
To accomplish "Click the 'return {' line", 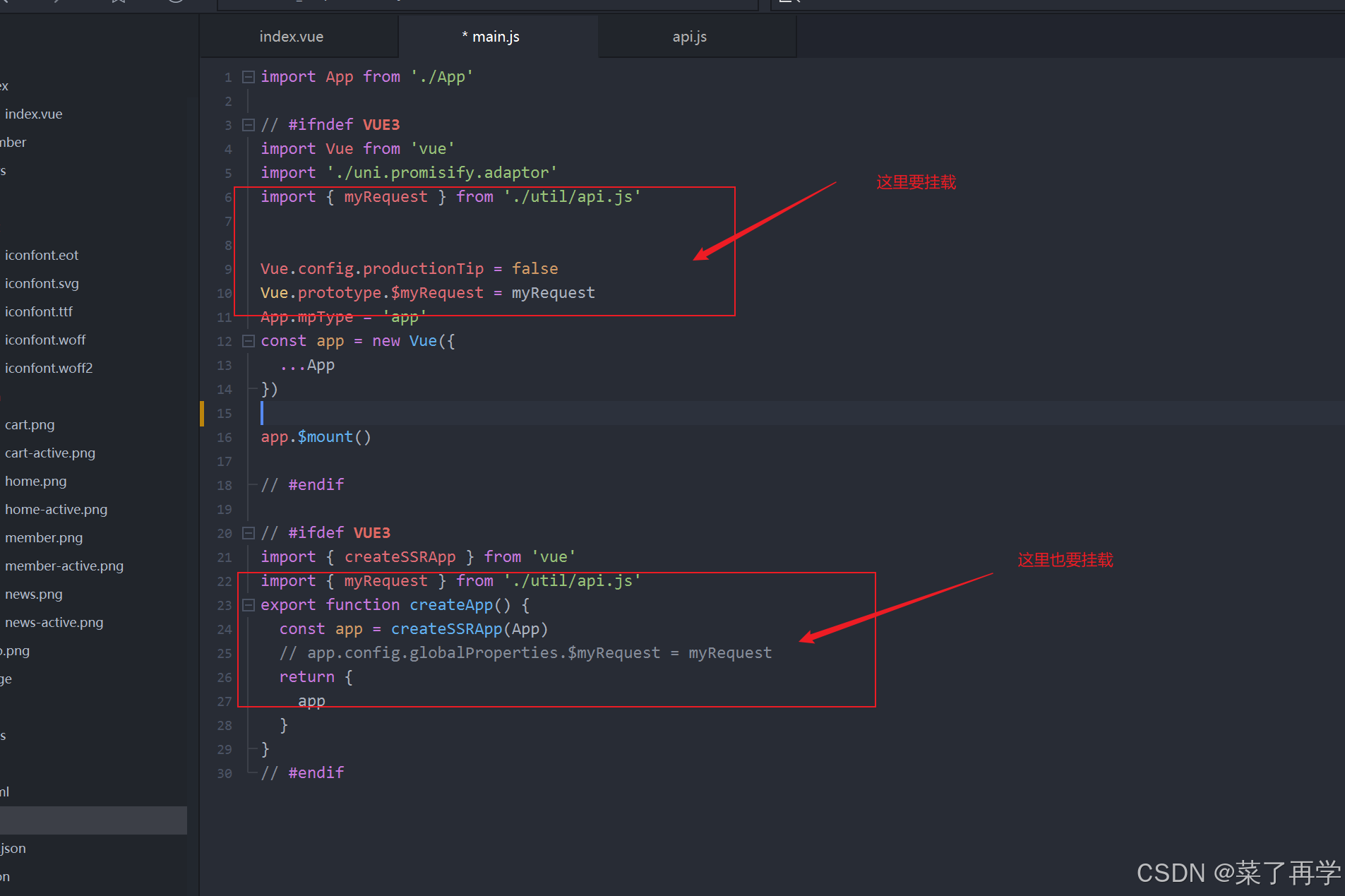I will [x=316, y=677].
